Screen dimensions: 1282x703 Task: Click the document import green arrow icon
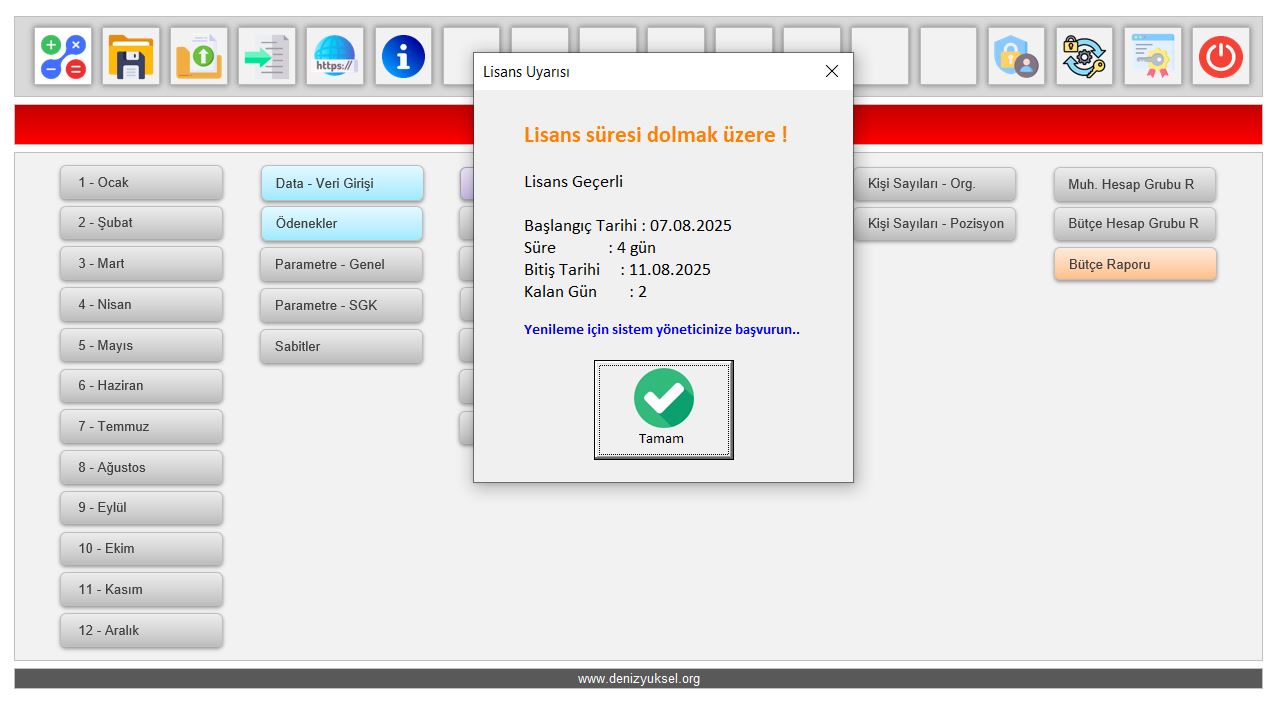point(267,56)
